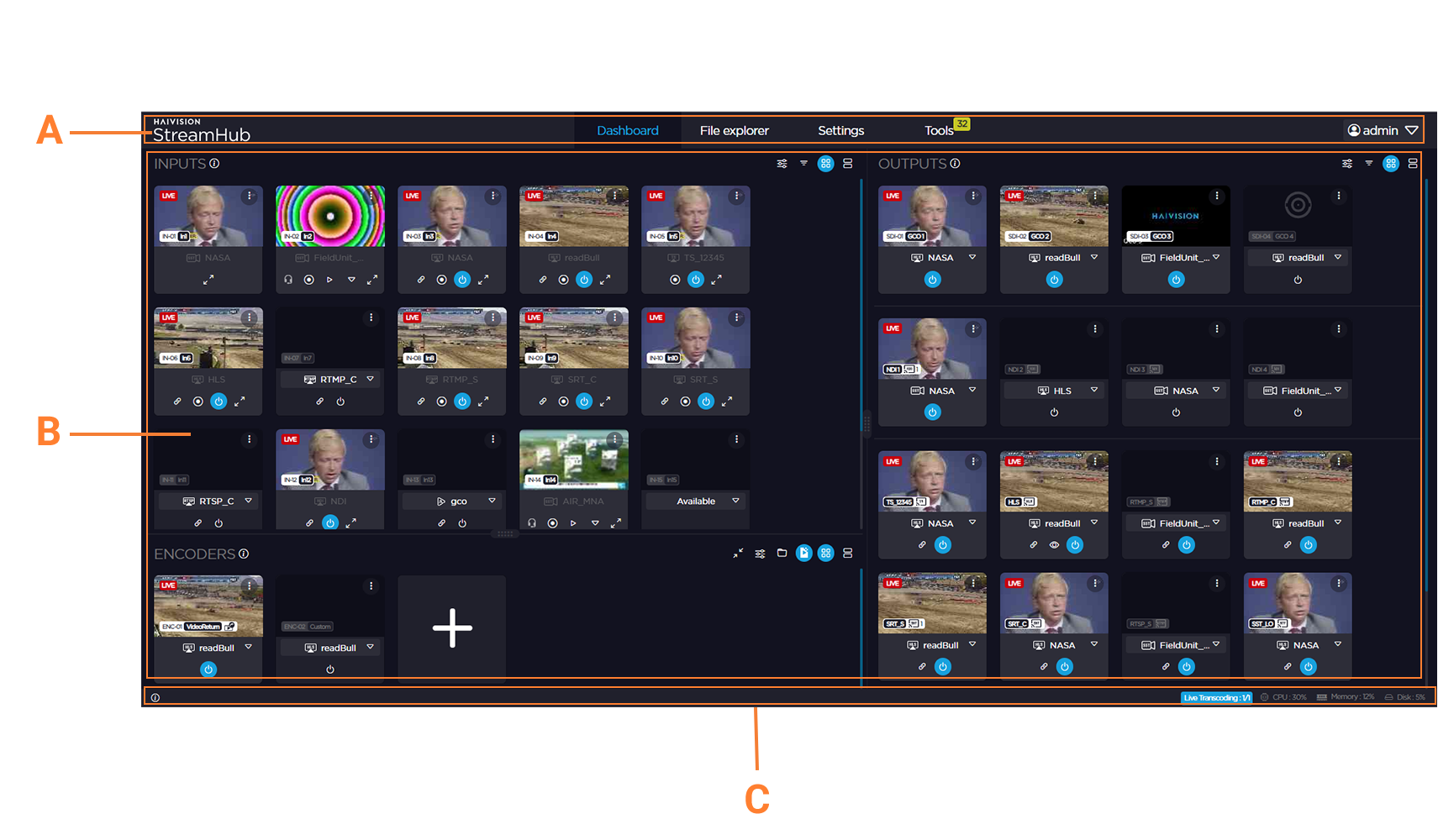
Task: Open the Tools menu with 32 badge
Action: tap(940, 130)
